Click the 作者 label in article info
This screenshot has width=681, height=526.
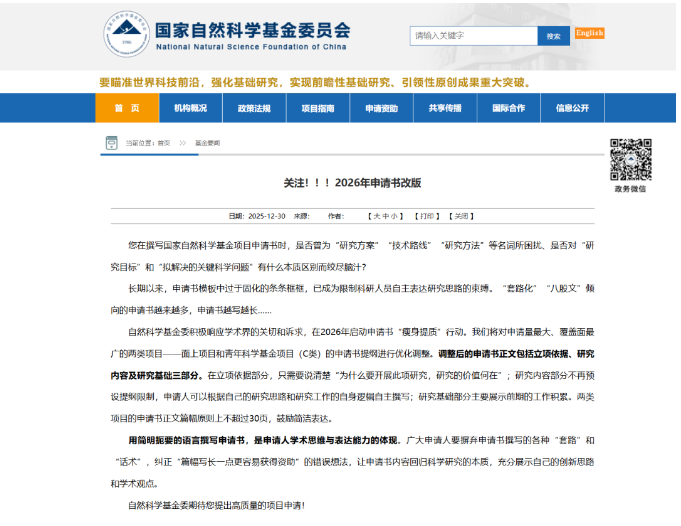pos(335,216)
